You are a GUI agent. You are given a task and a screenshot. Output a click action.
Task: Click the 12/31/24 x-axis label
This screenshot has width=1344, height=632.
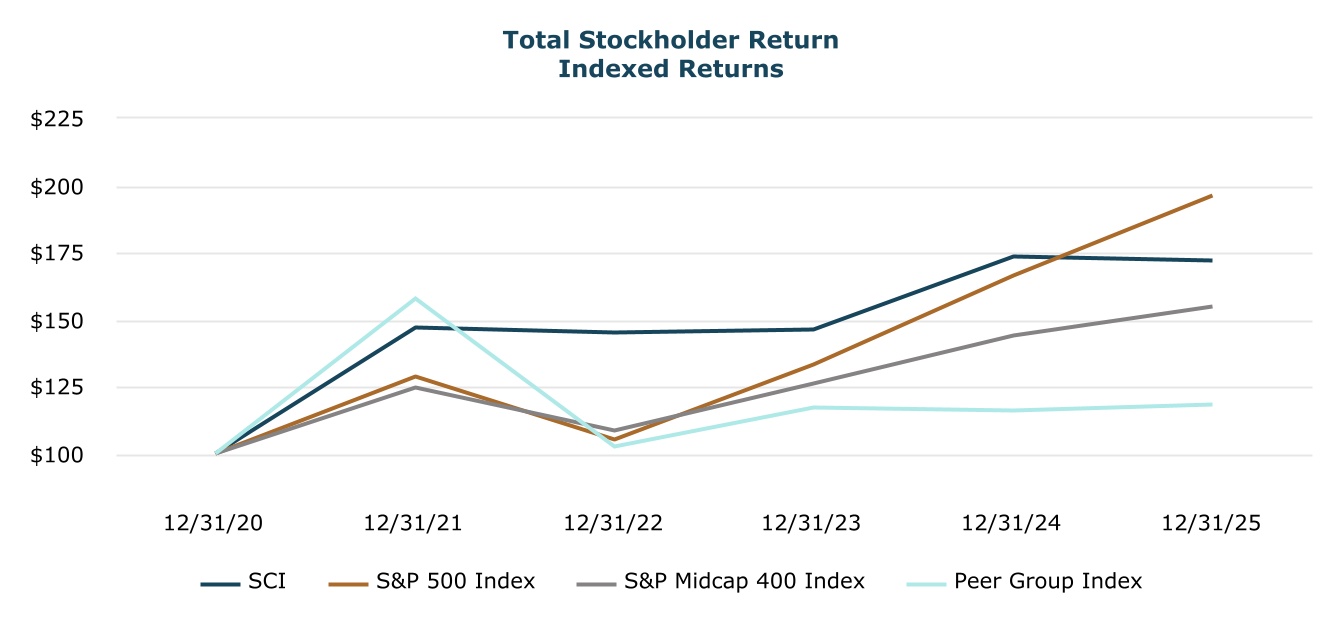[1012, 523]
